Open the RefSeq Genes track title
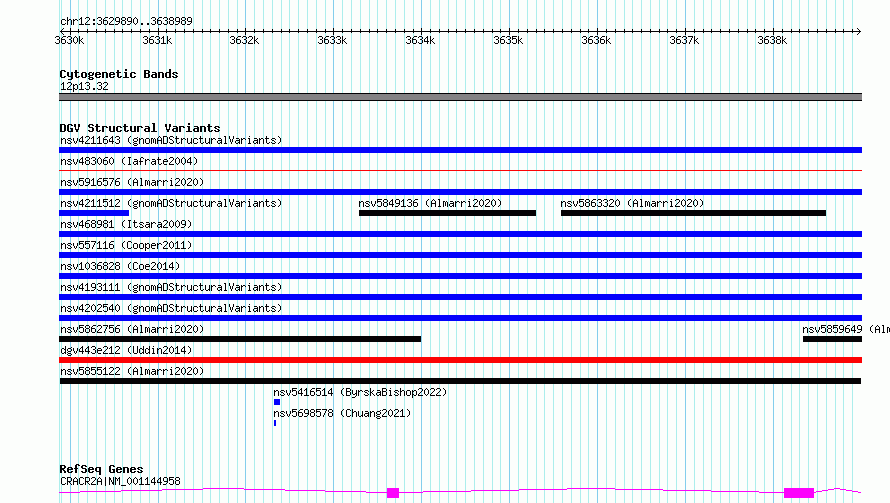This screenshot has height=503, width=890. pos(101,469)
